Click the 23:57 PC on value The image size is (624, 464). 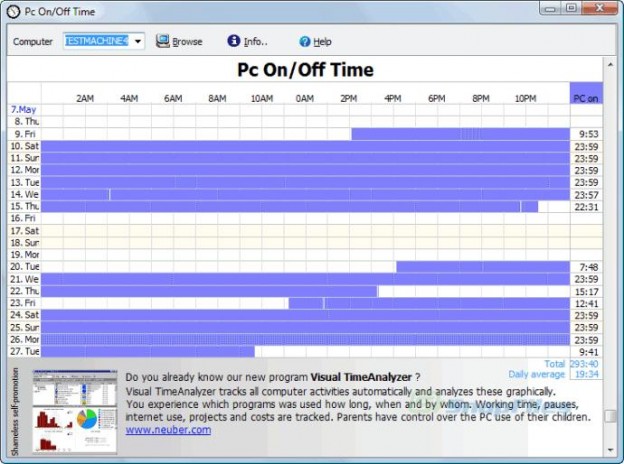coord(586,195)
